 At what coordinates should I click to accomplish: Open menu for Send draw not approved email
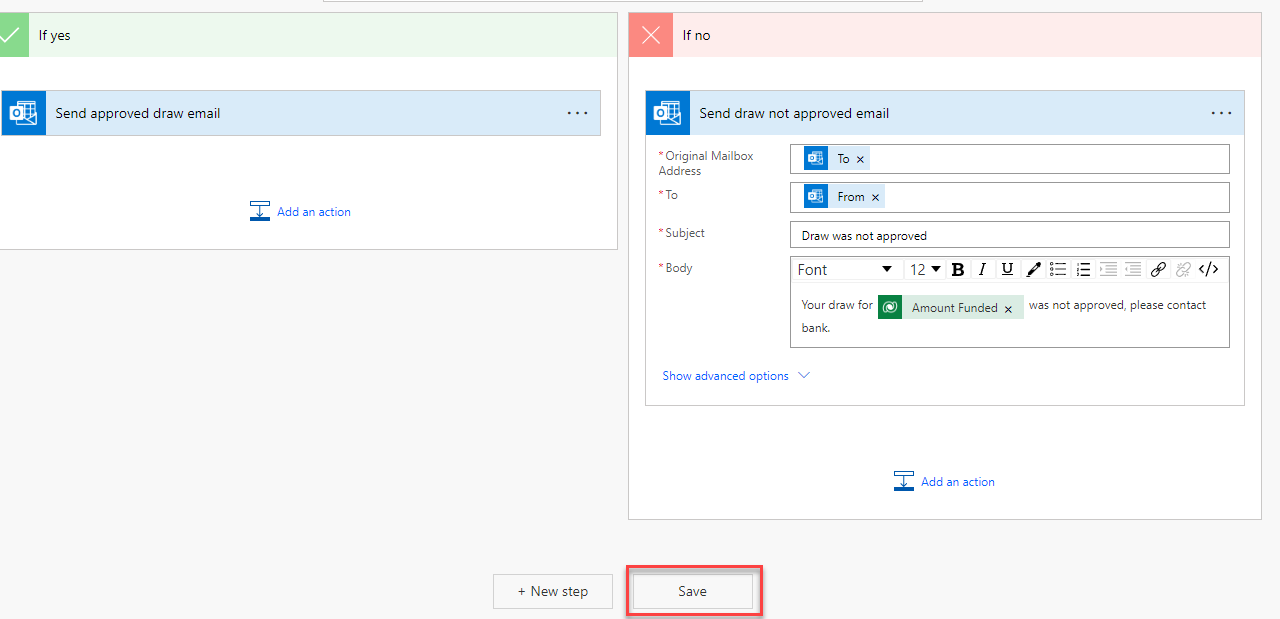1221,113
